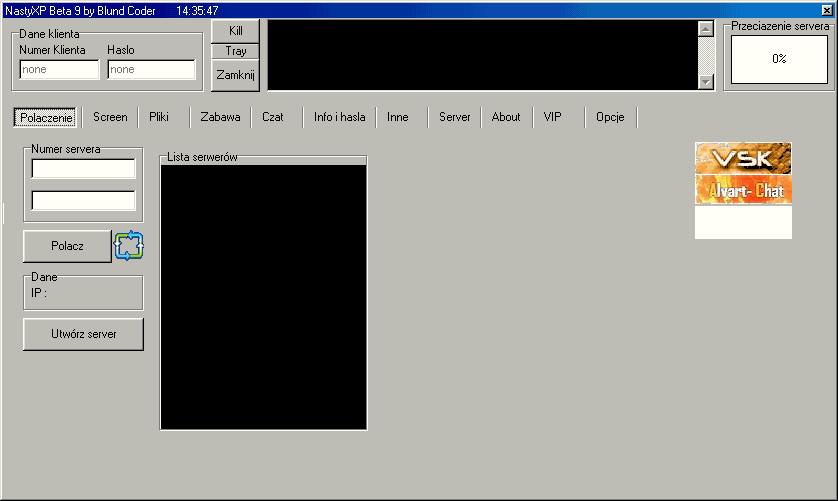
Task: Click the Polacz connect button
Action: [67, 245]
